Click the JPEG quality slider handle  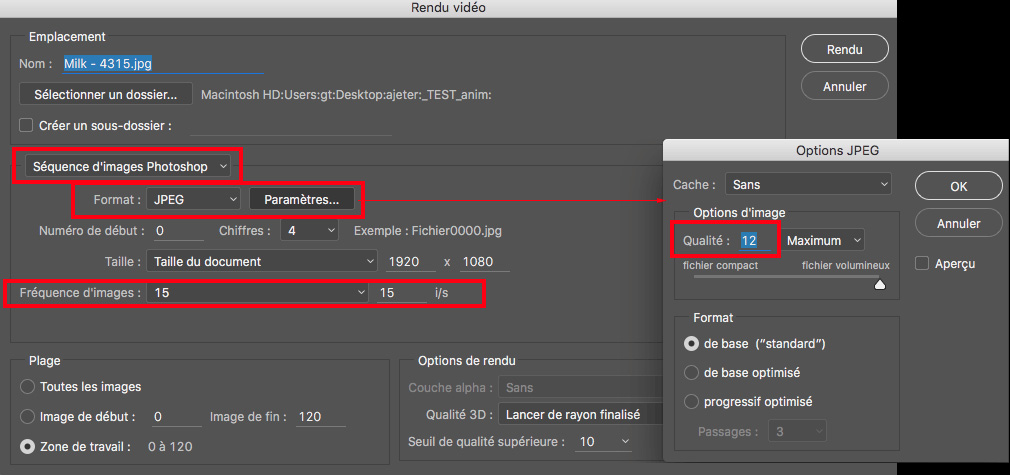tap(879, 284)
